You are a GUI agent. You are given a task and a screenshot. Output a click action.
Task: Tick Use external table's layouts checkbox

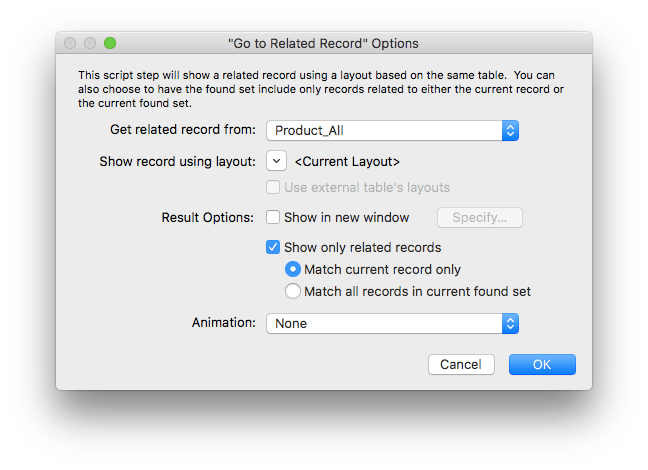click(273, 187)
